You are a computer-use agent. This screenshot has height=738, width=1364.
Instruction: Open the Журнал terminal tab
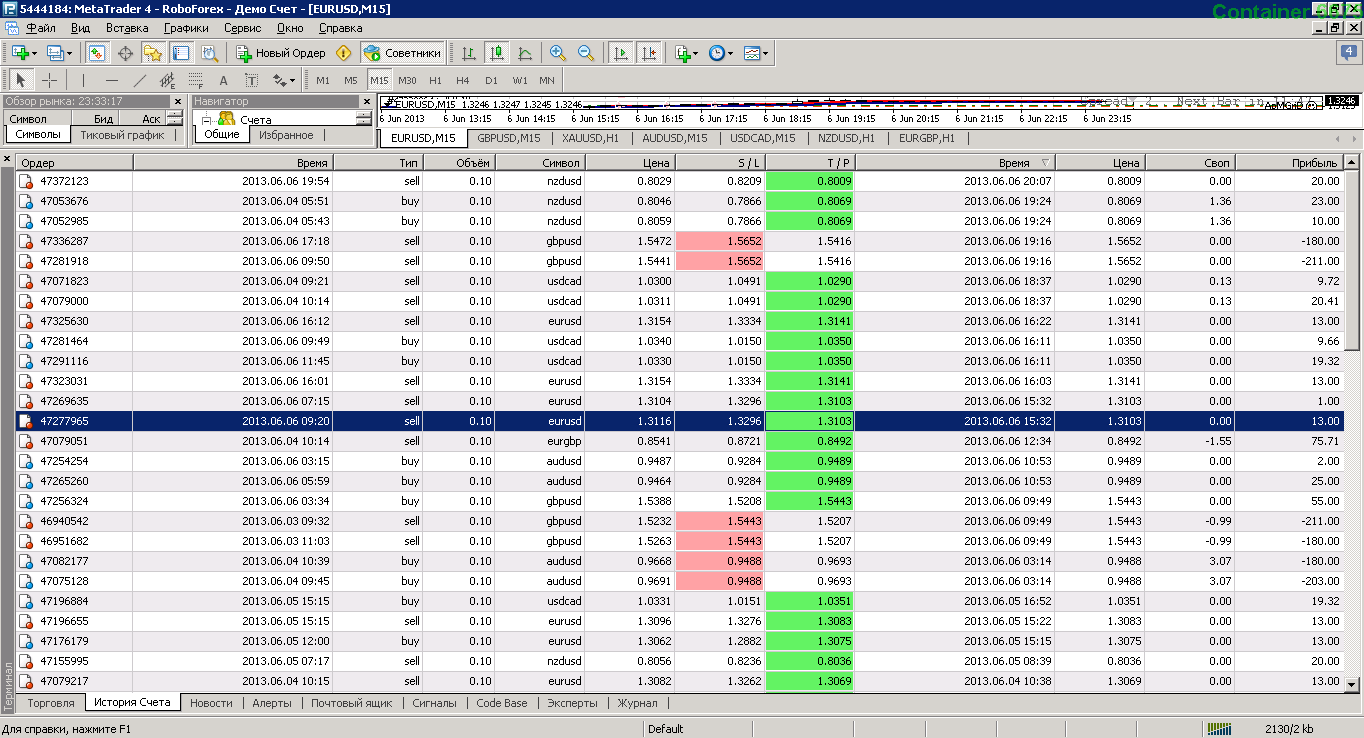tap(637, 703)
